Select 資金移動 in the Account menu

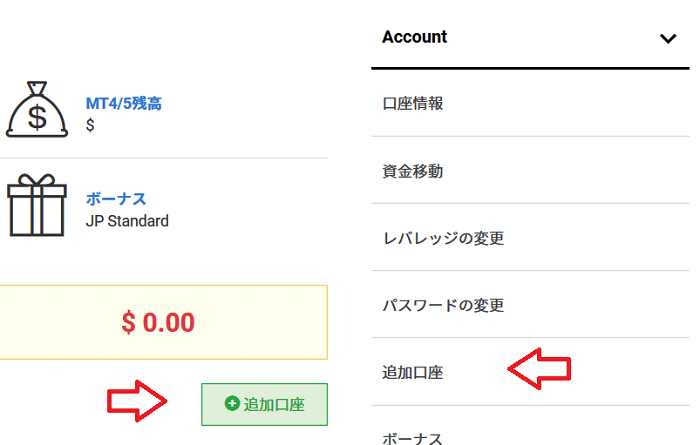(413, 171)
